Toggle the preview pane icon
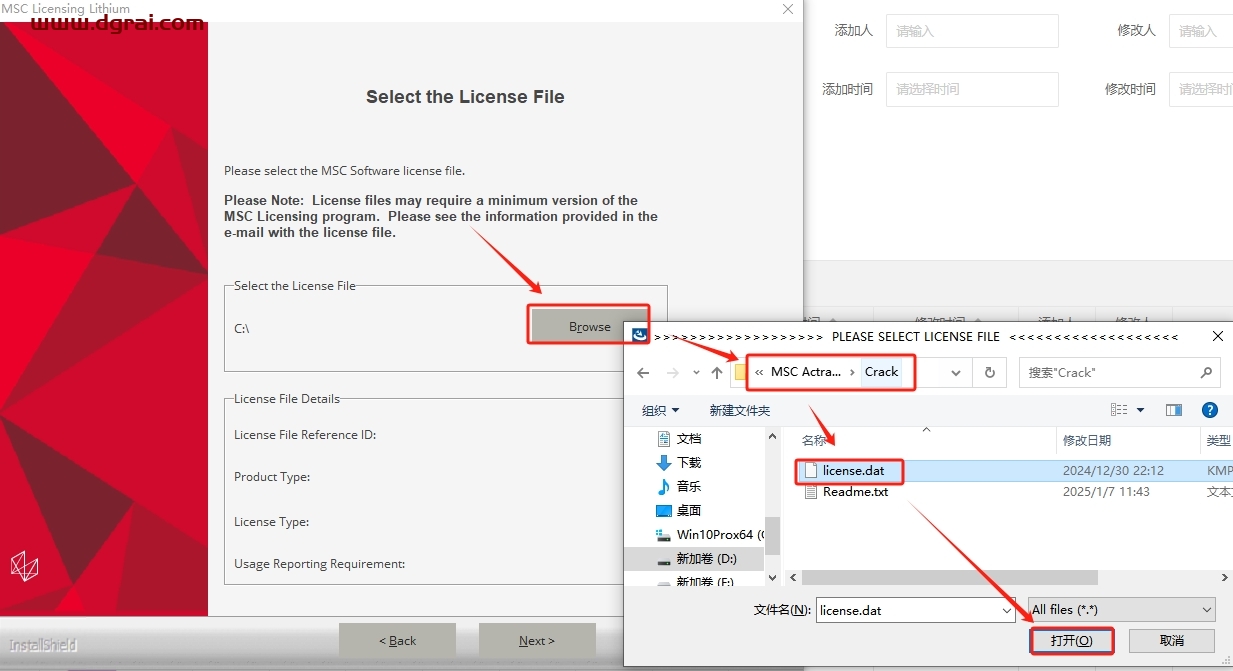 1174,410
